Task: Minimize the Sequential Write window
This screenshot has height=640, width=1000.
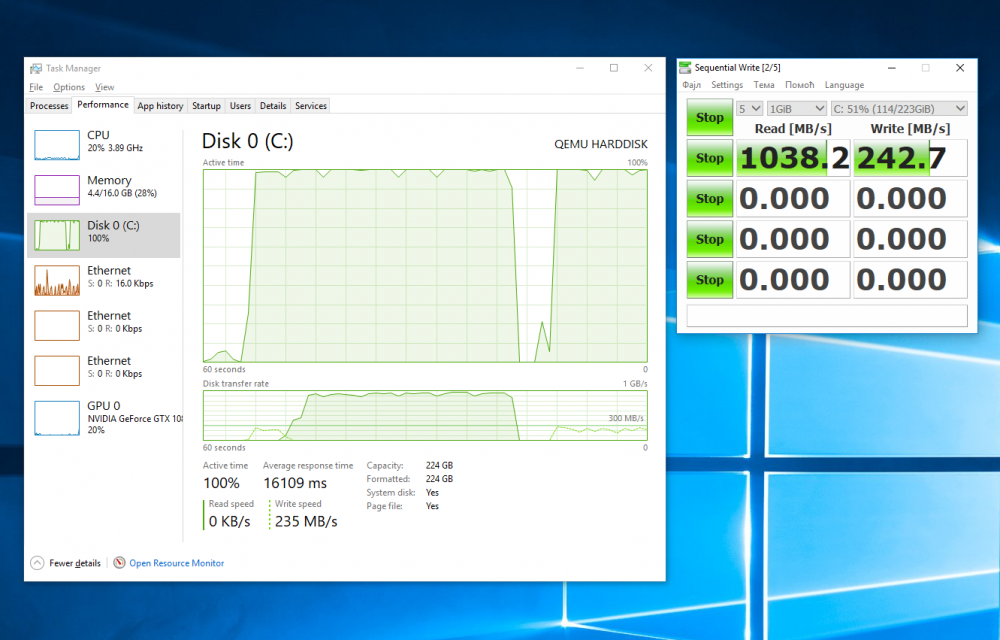Action: pos(892,68)
